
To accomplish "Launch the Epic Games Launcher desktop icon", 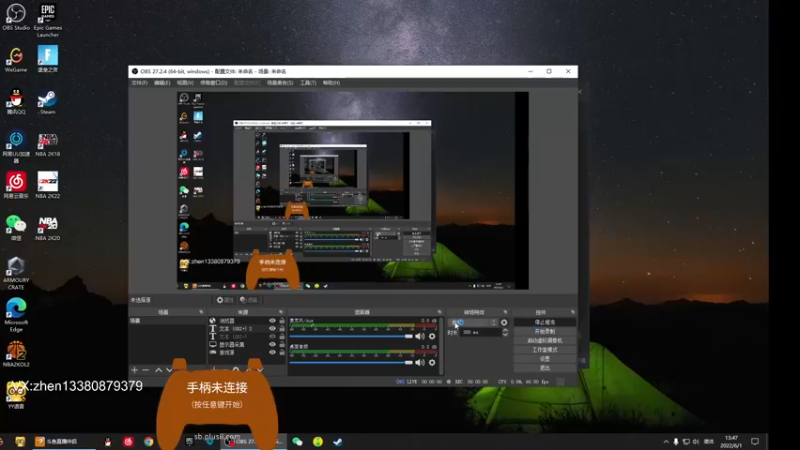I will pos(47,20).
